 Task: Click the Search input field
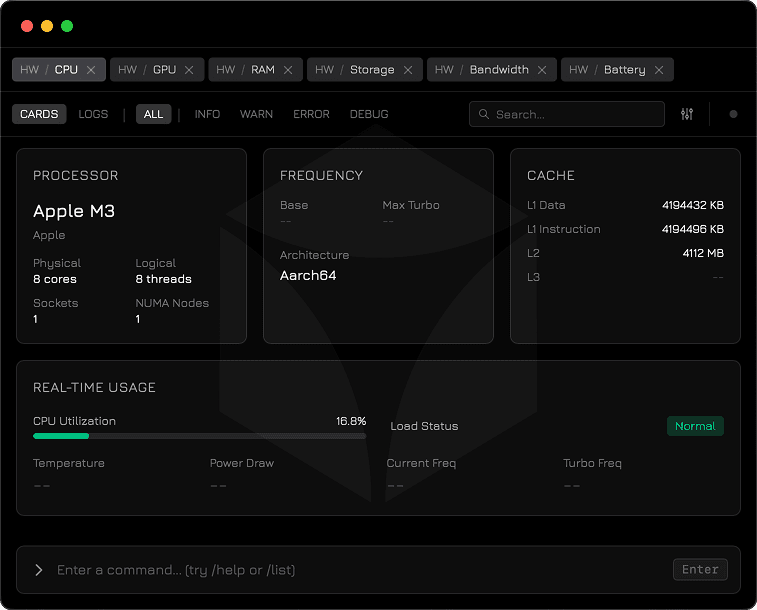point(567,114)
